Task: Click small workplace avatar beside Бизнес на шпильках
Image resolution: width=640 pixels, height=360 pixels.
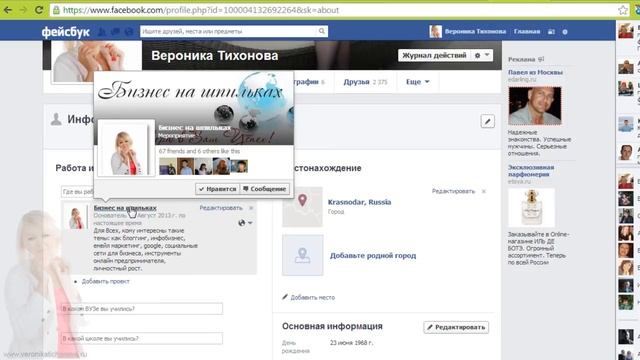Action: coord(76,217)
